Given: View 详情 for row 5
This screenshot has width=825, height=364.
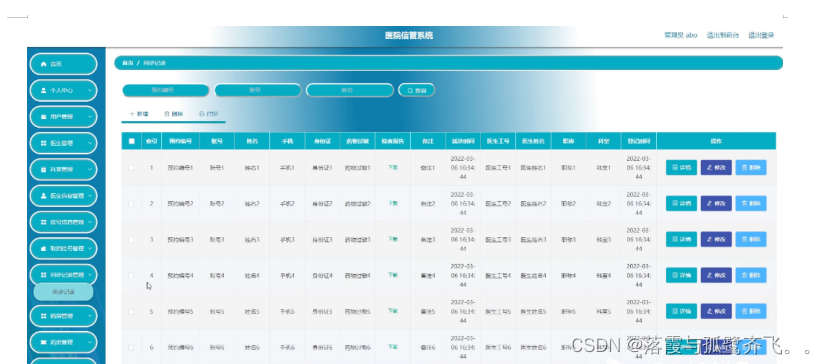Looking at the screenshot, I should point(681,311).
